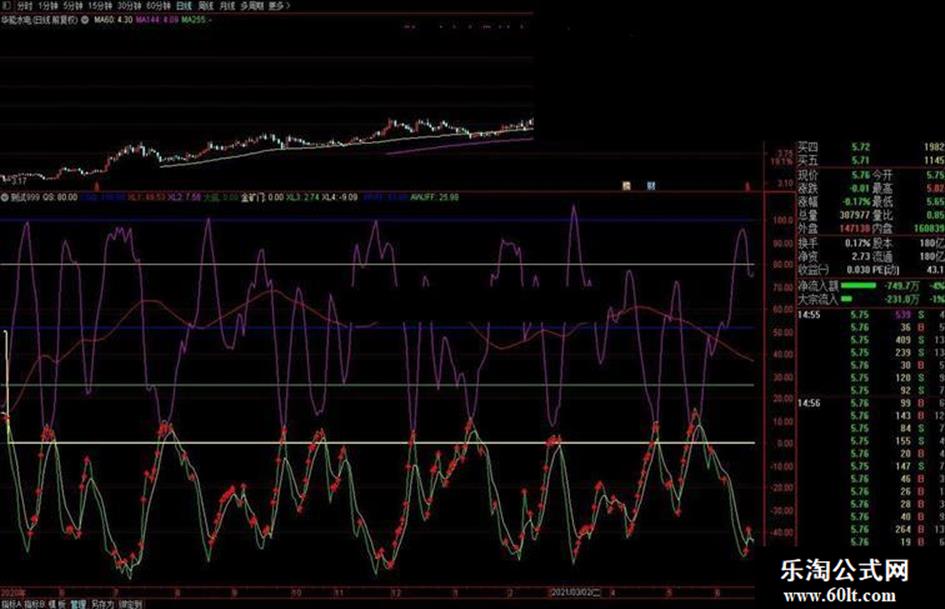Click the 14:55 trade tick row
Viewport: 945px width, 609px height.
(871, 315)
